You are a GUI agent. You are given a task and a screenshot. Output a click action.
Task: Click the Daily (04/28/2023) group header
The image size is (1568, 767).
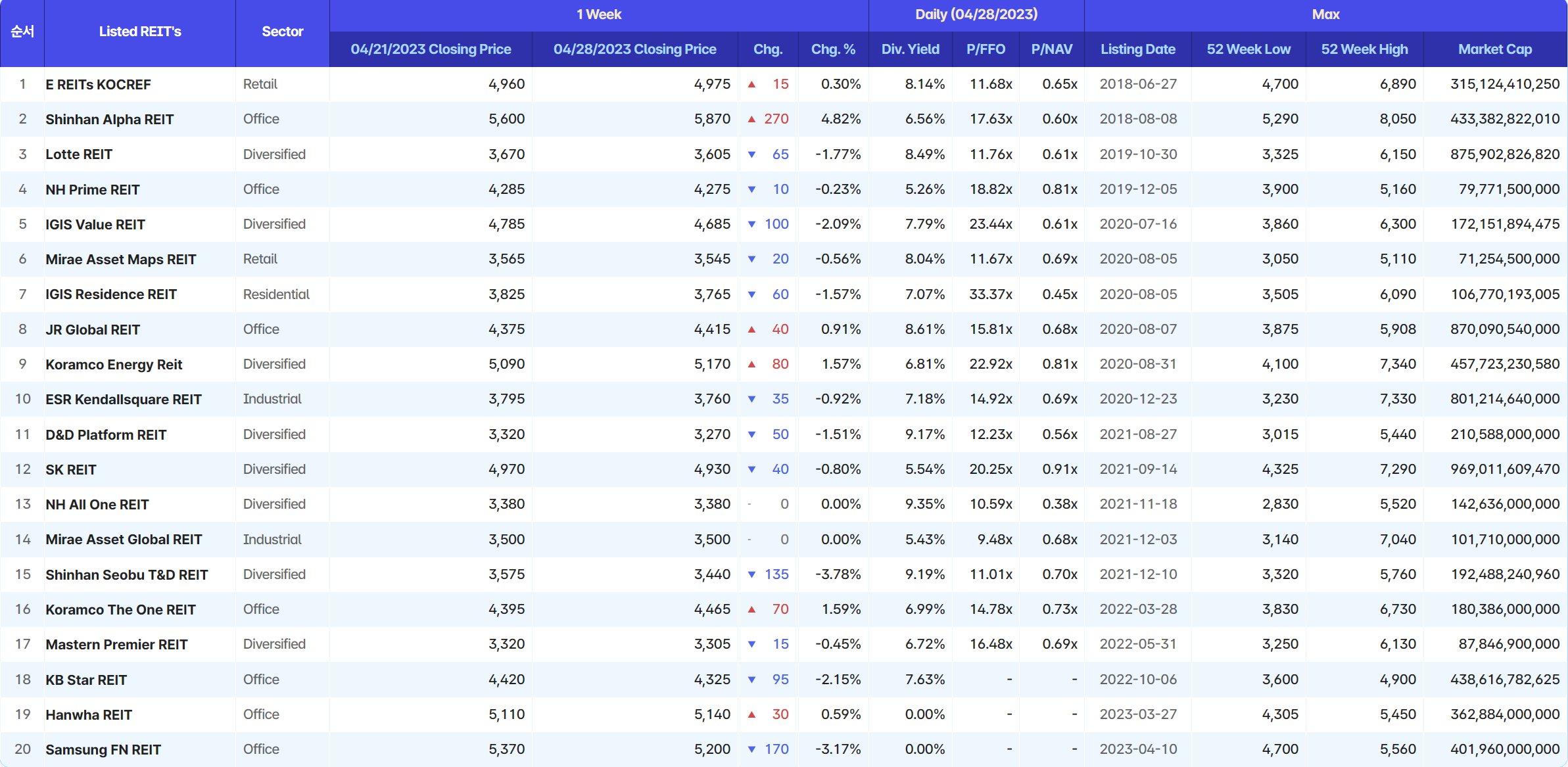(976, 14)
